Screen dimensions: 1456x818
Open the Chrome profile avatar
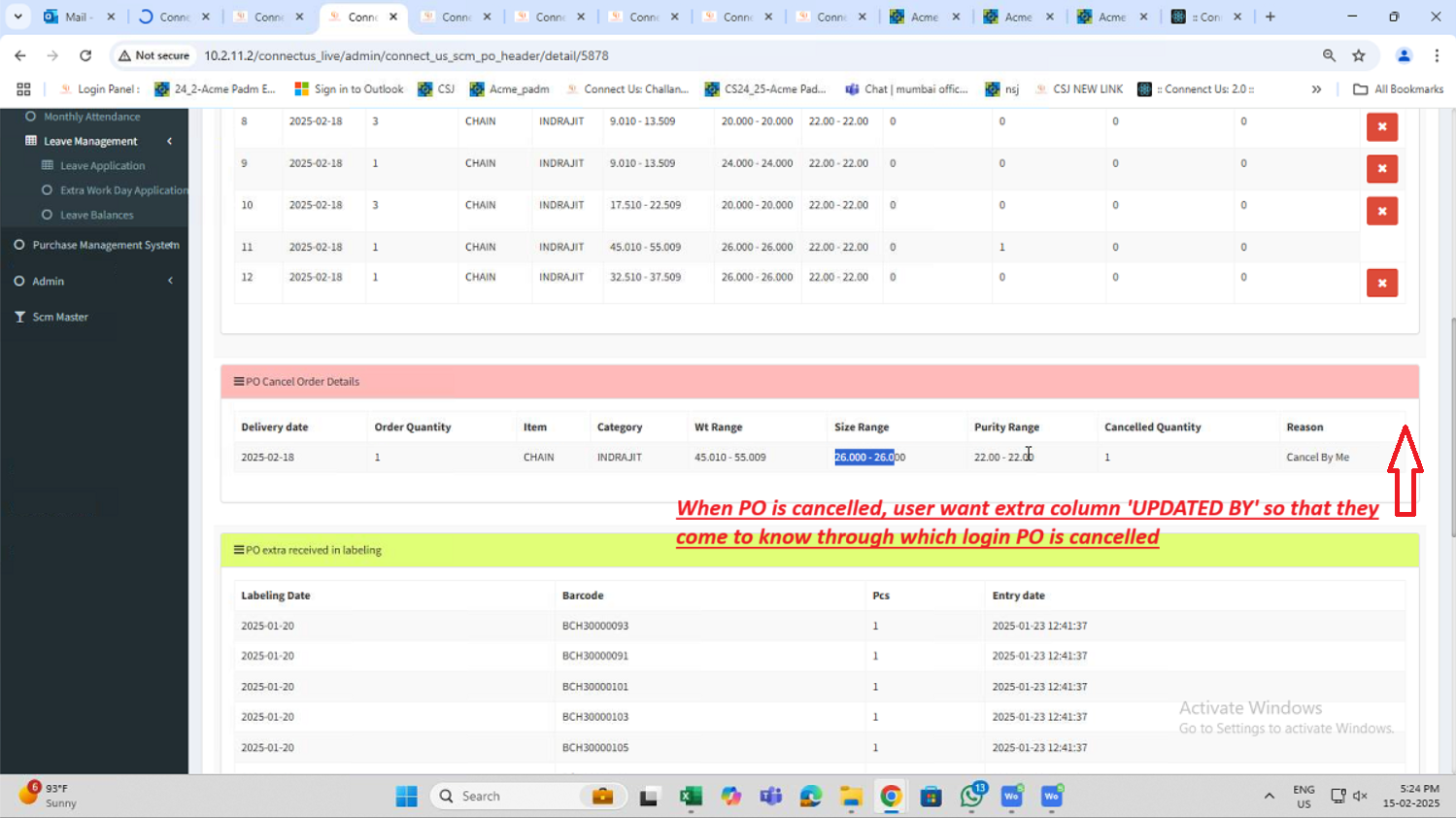coord(1404,55)
